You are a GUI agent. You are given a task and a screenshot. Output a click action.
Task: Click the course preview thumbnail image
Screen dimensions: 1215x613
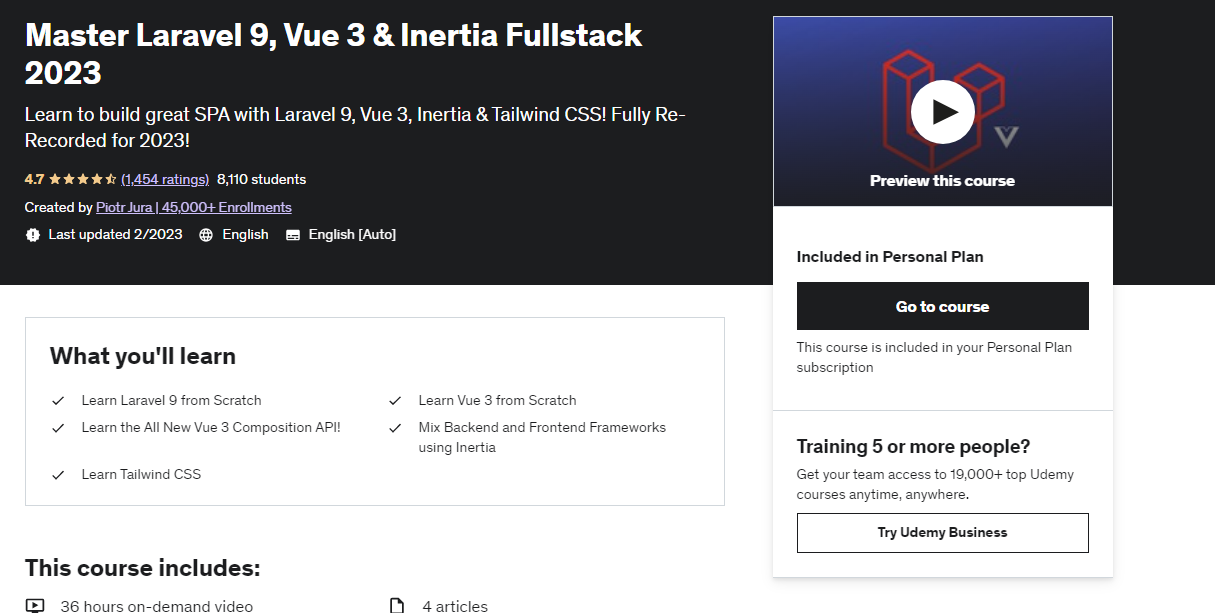[942, 111]
